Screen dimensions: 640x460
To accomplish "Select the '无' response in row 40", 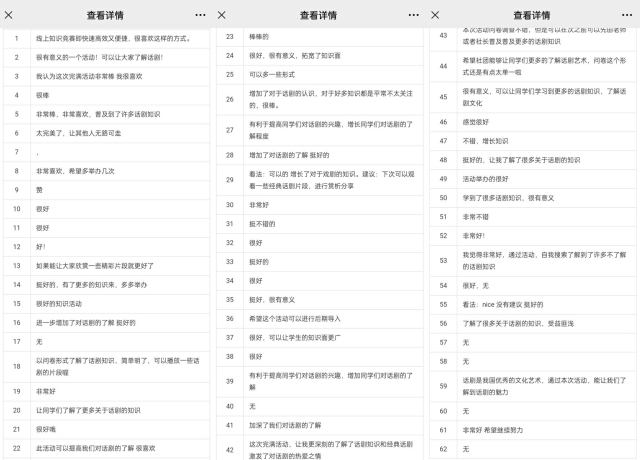I will [252, 406].
